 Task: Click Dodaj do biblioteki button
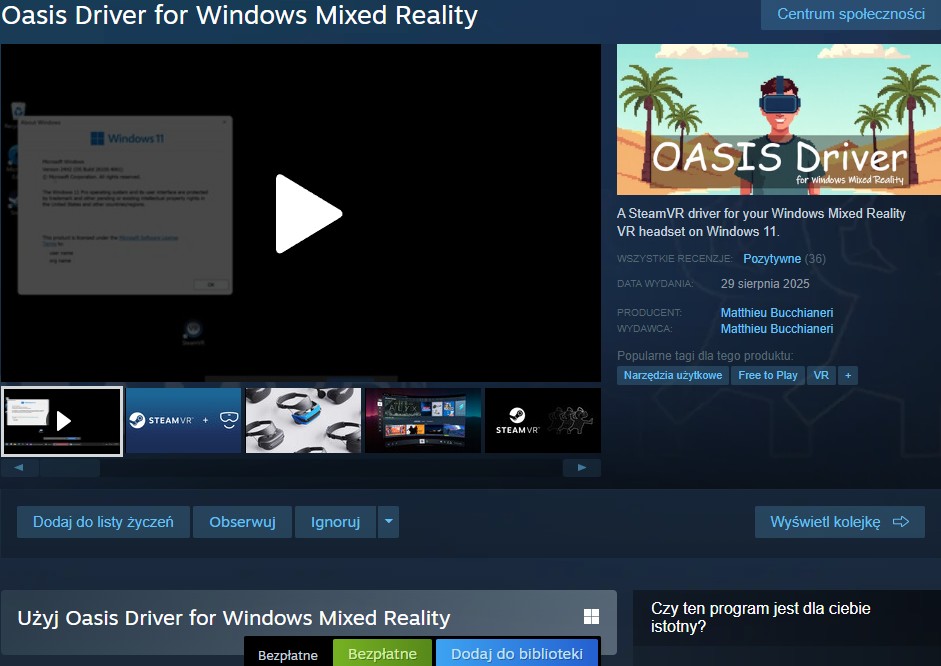[516, 654]
